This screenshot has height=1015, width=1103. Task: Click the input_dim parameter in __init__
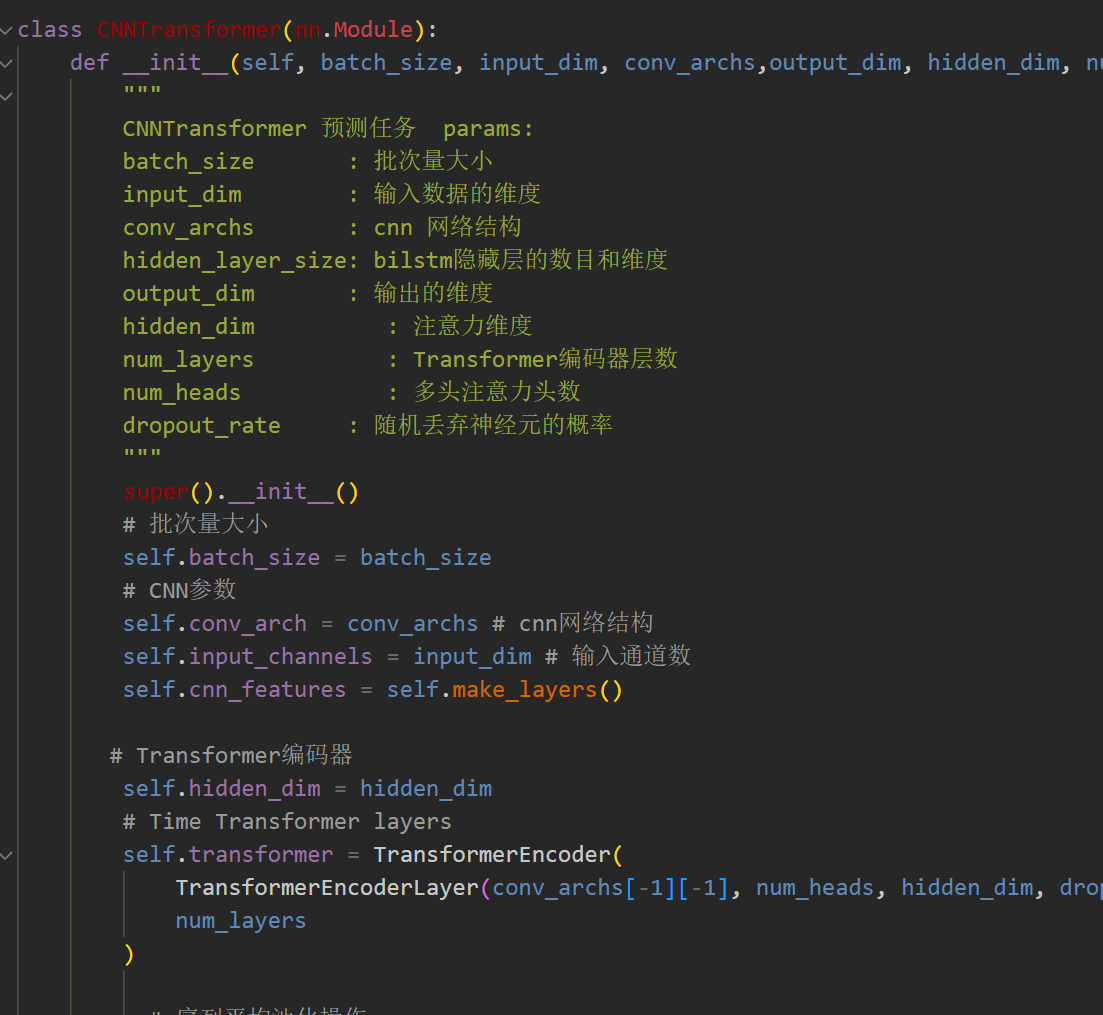point(538,62)
